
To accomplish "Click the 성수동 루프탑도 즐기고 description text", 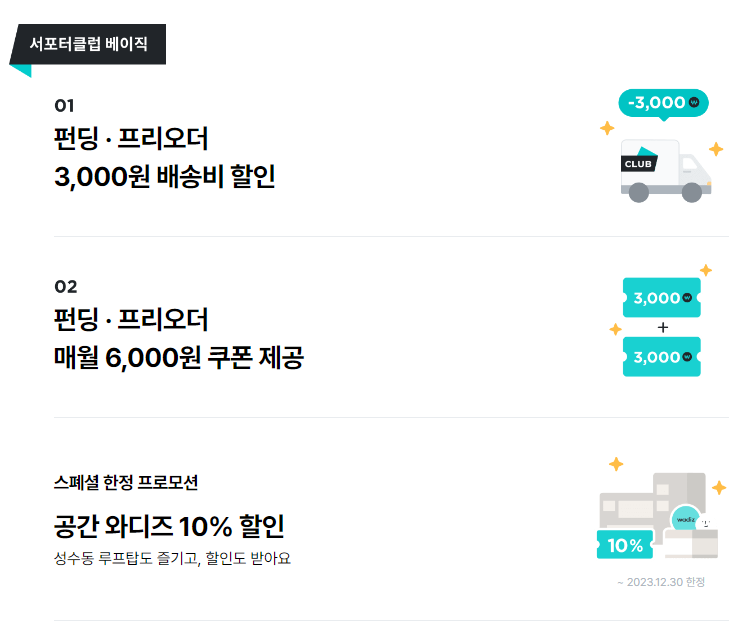I will coord(172,557).
